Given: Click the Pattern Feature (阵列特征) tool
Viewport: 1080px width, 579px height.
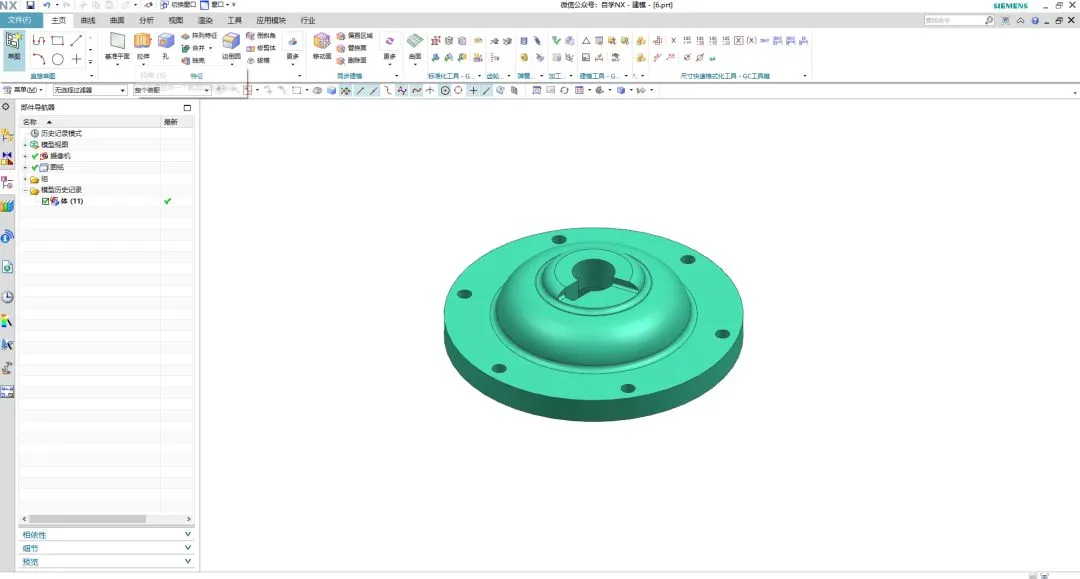Looking at the screenshot, I should coord(200,36).
